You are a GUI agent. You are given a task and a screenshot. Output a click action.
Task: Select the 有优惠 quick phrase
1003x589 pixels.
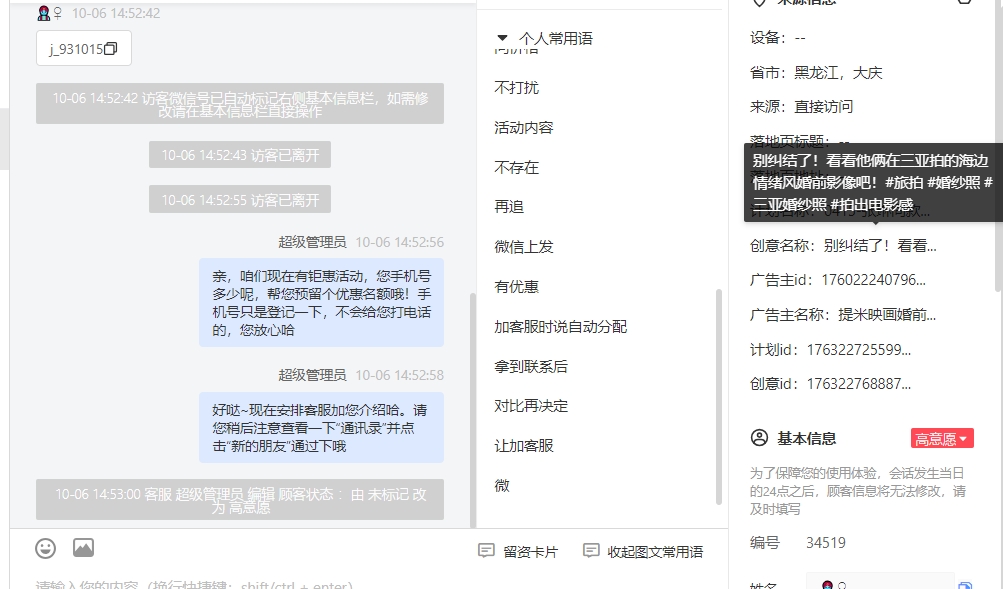coord(517,287)
